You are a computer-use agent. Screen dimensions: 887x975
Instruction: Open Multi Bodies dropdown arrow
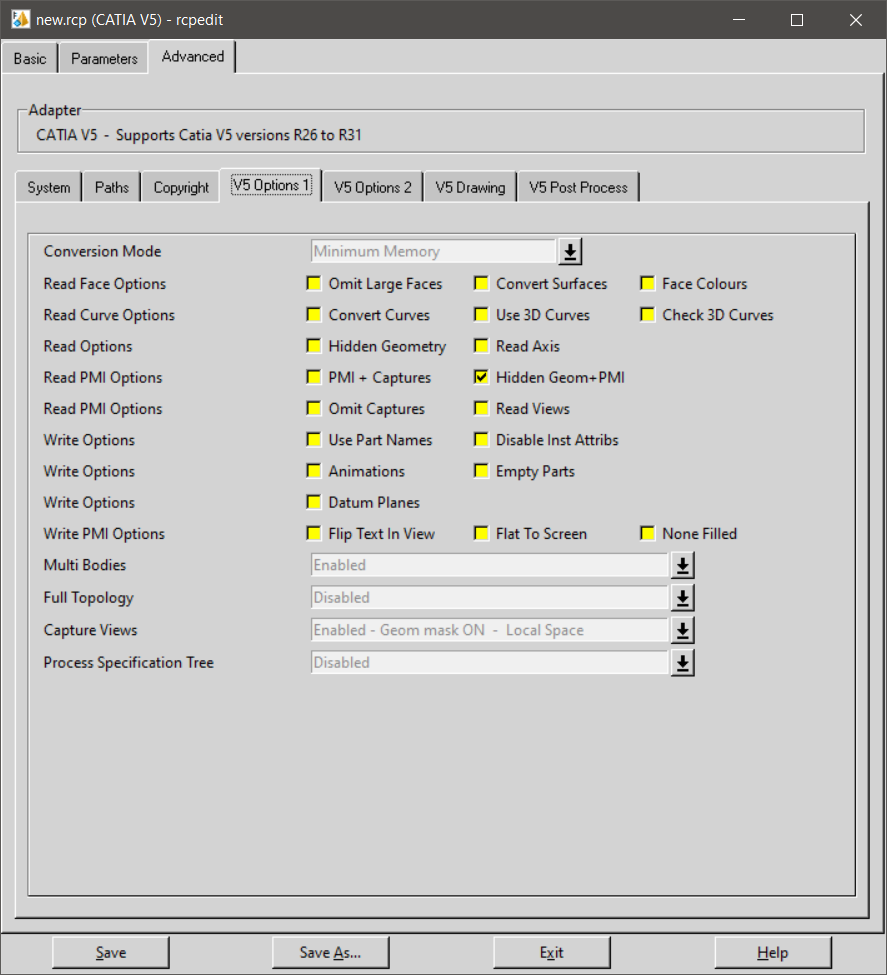682,565
